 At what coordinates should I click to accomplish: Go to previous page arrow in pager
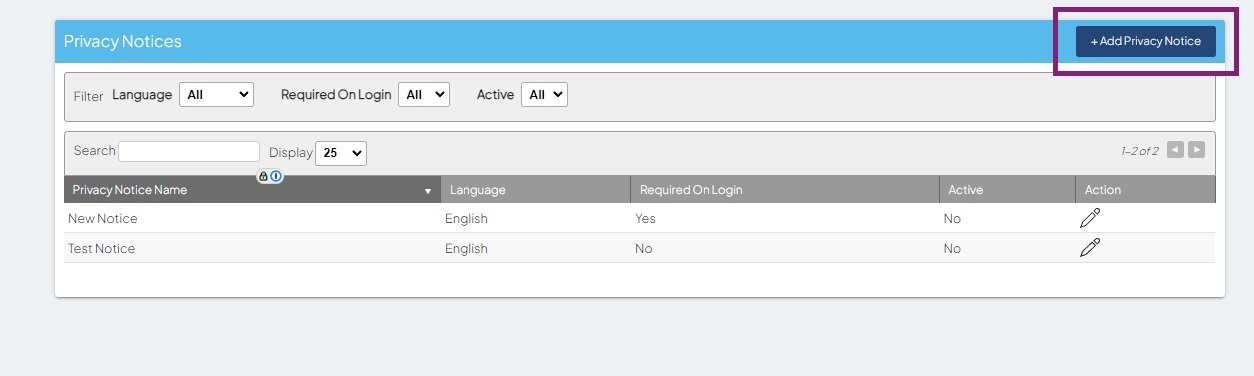tap(1175, 150)
